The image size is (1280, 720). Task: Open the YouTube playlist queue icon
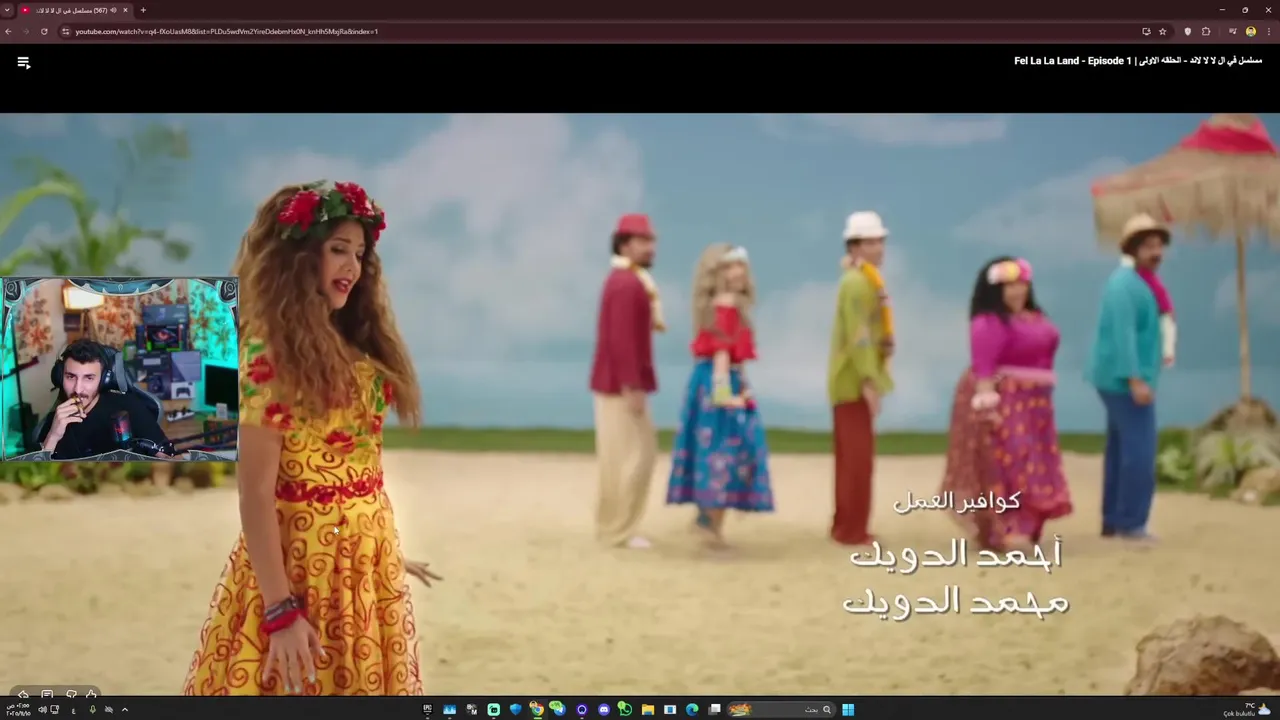point(24,62)
